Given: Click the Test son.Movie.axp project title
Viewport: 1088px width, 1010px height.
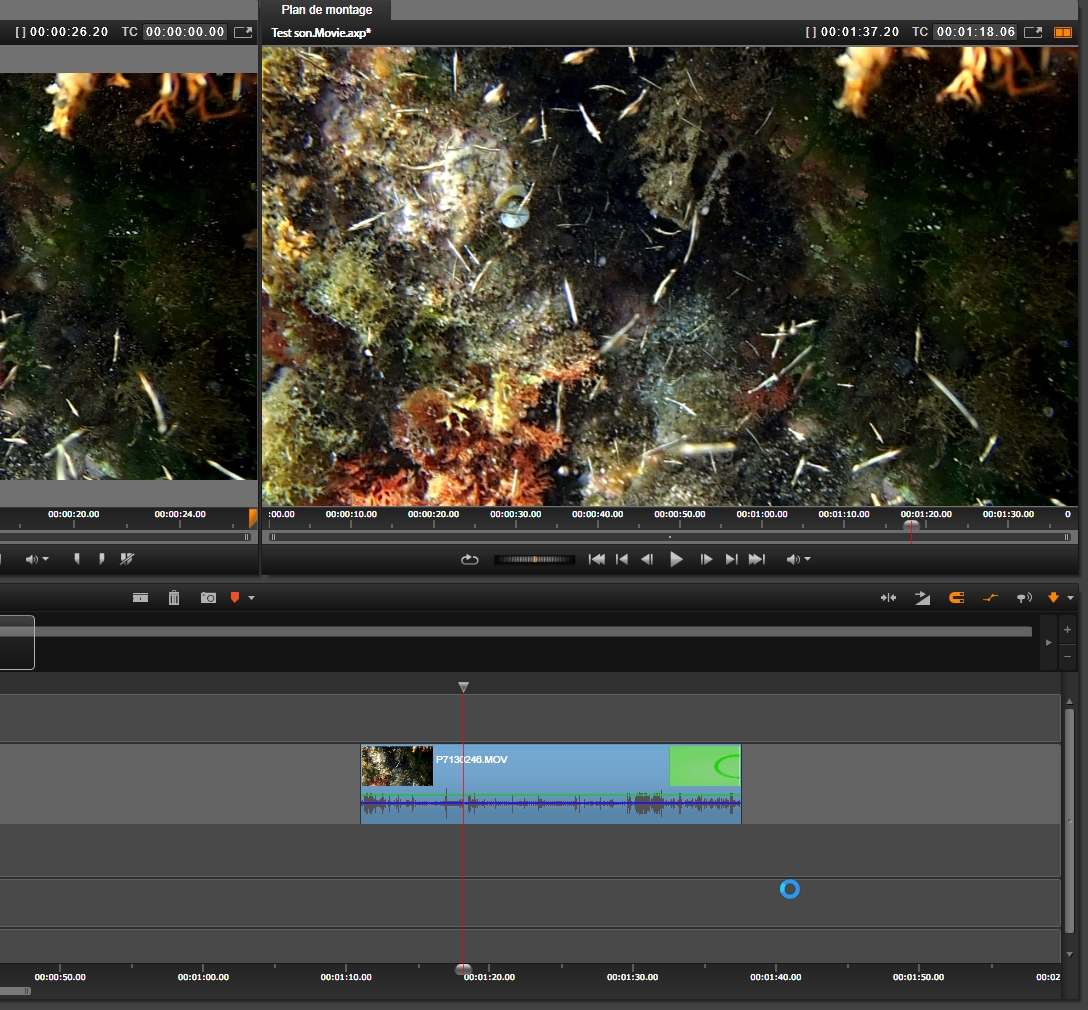Looking at the screenshot, I should (321, 33).
